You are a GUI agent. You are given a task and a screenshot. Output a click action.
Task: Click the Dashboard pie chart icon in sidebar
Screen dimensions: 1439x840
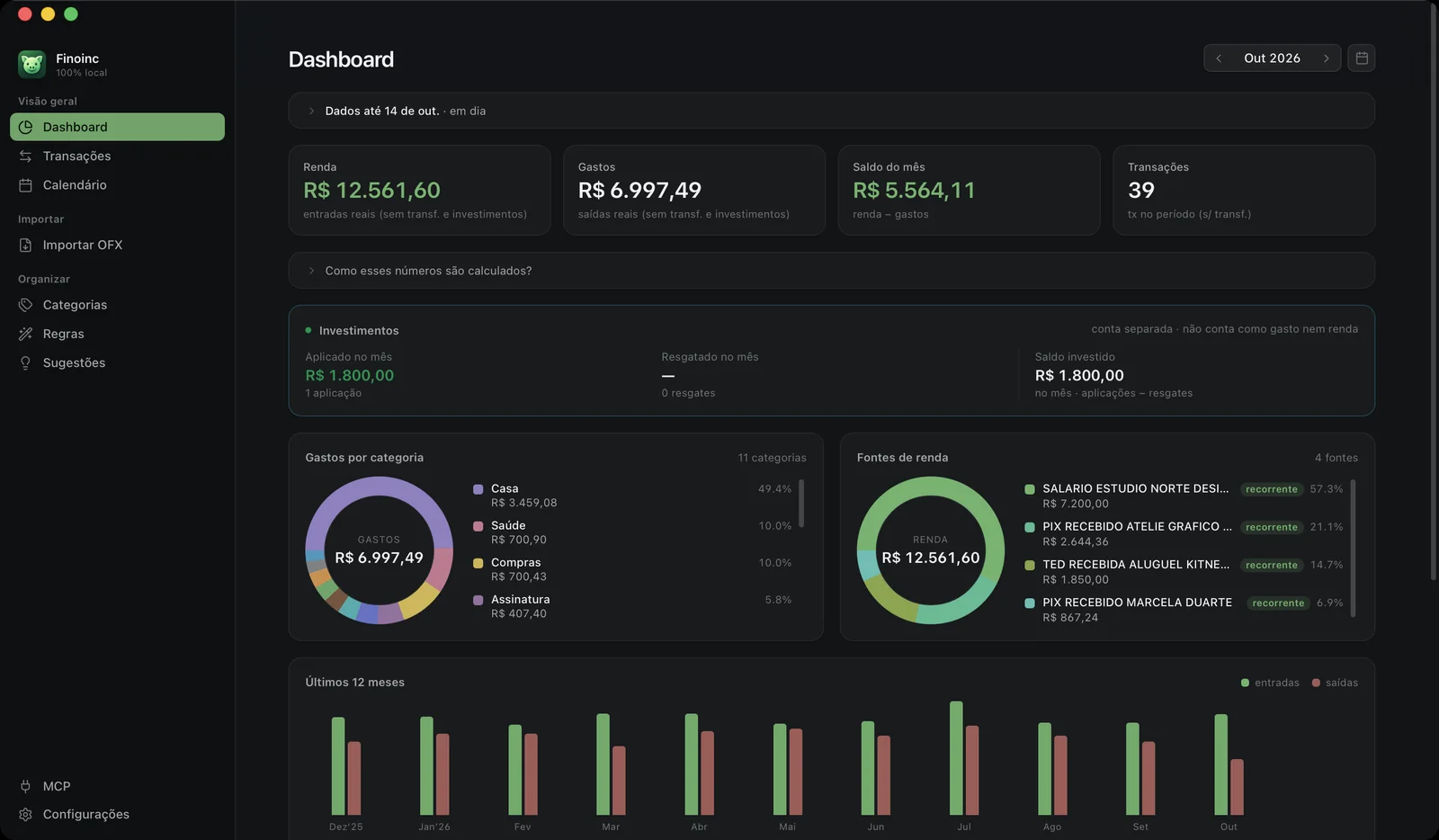coord(25,127)
